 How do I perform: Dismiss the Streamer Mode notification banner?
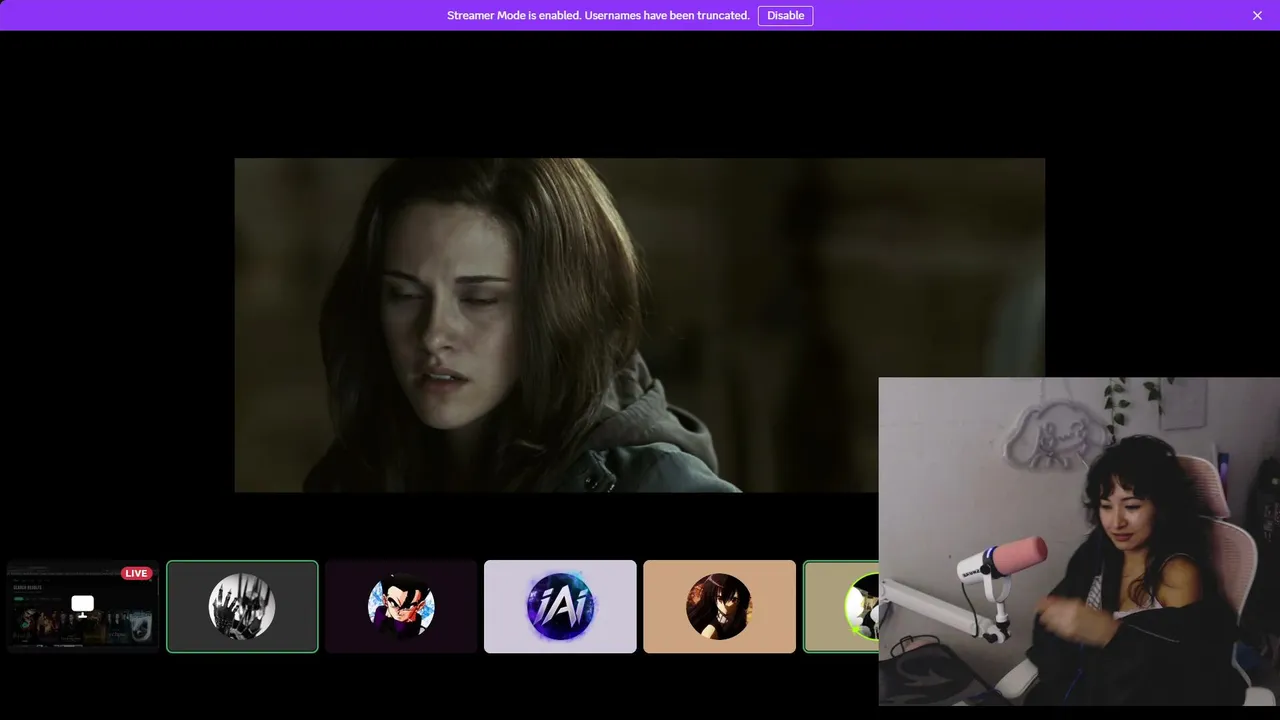pos(1257,15)
